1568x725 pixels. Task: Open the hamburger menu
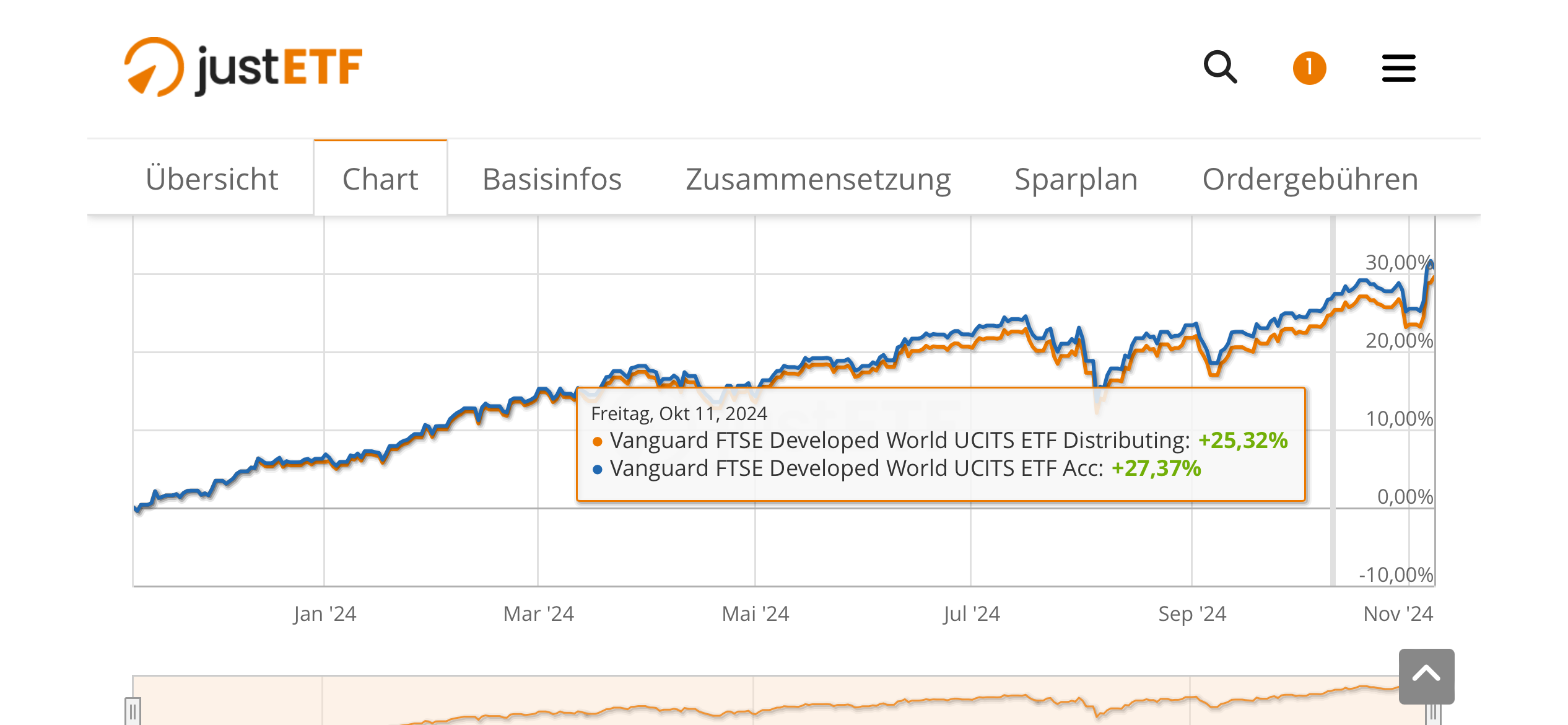point(1398,68)
